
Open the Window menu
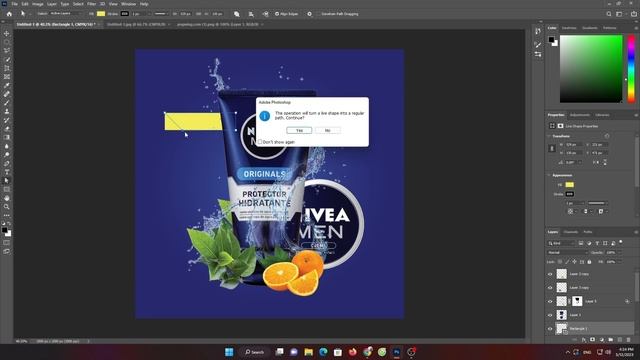click(128, 4)
